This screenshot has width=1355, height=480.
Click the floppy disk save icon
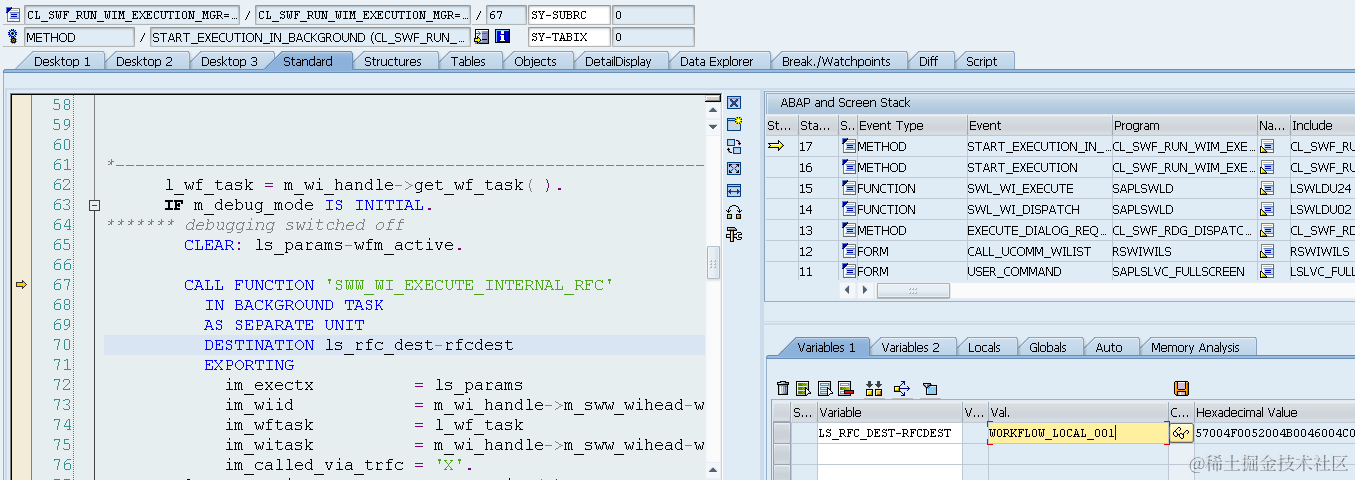pyautogui.click(x=1181, y=388)
